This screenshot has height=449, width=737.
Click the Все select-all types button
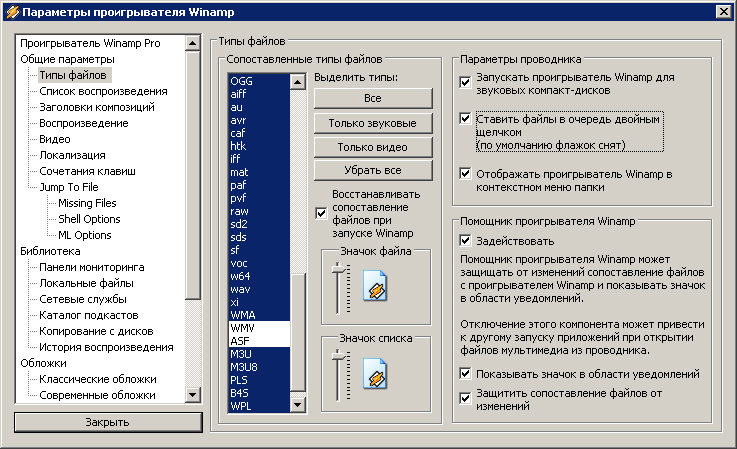pos(372,98)
